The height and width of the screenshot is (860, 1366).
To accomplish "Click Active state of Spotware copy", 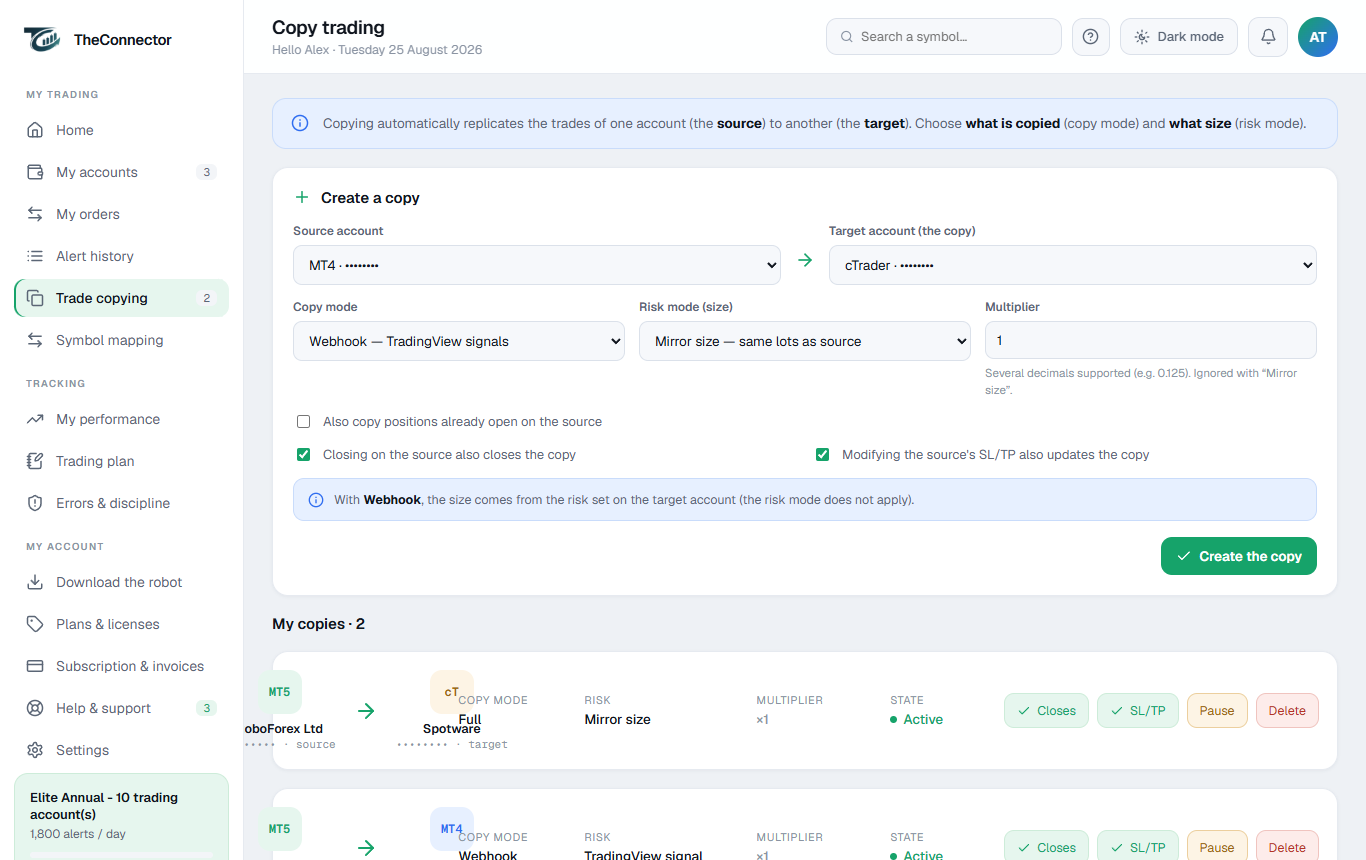I will click(917, 719).
